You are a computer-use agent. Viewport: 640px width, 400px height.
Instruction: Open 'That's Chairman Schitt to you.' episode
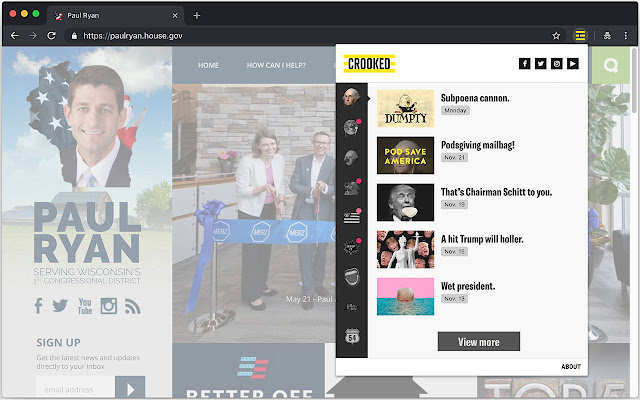[x=496, y=192]
